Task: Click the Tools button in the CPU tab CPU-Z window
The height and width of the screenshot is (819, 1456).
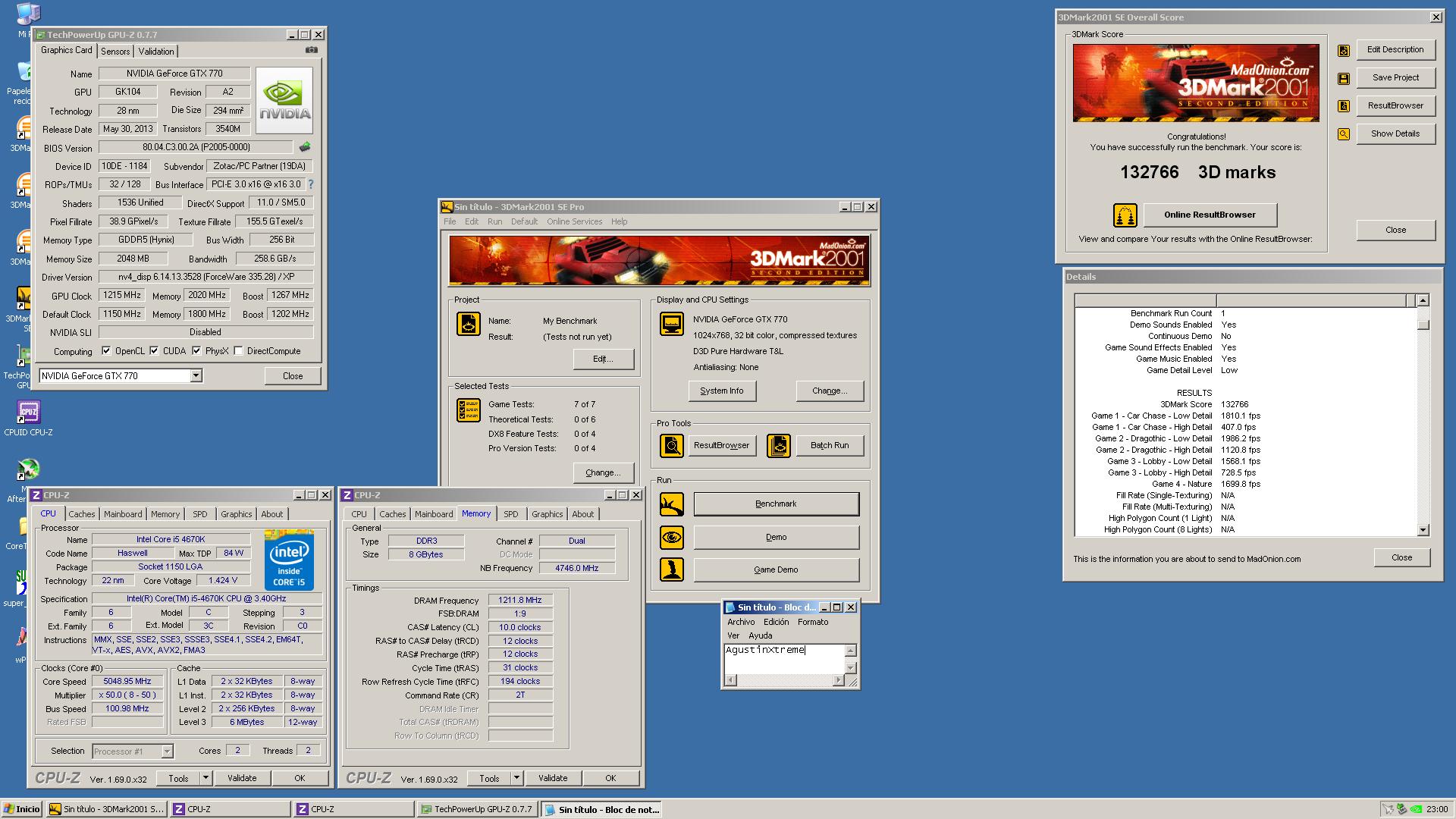Action: (178, 778)
